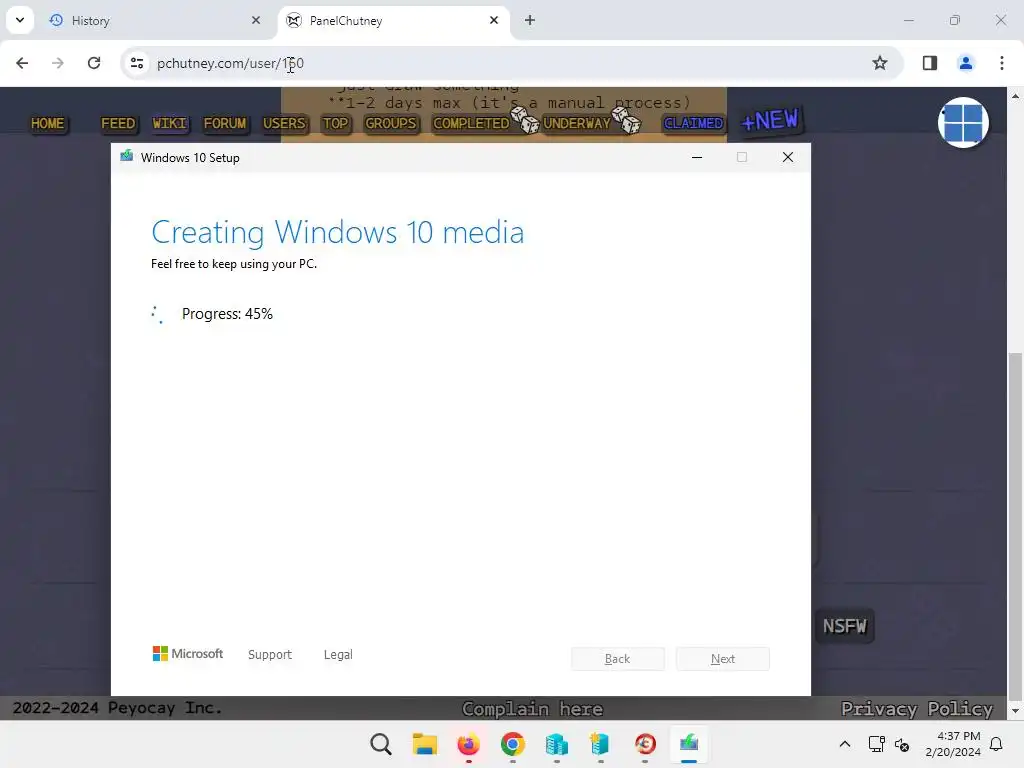This screenshot has height=768, width=1024.
Task: Open the taskbar clock showing 4:37 PM
Action: 953,744
